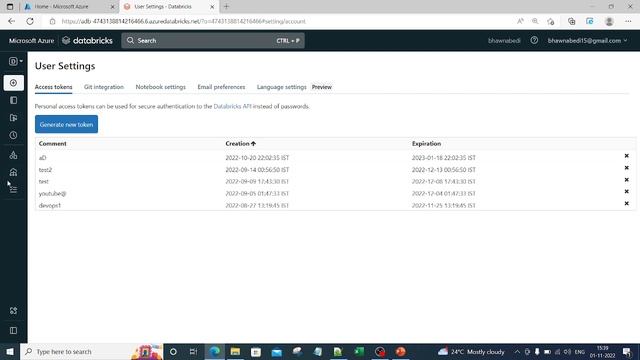Open Mail app from taskbar
This screenshot has height=360, width=640.
(x=276, y=351)
